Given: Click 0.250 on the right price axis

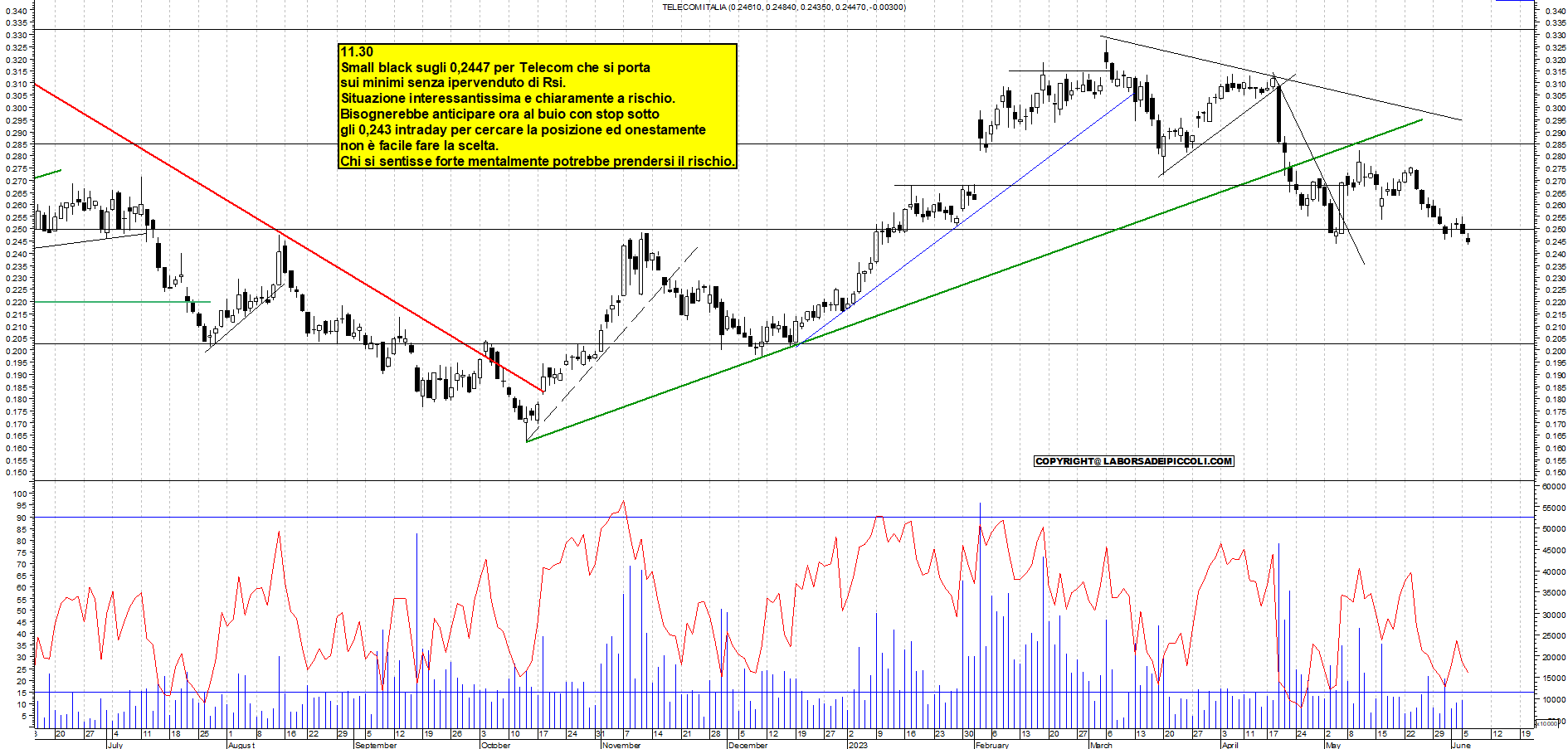Looking at the screenshot, I should [1555, 230].
